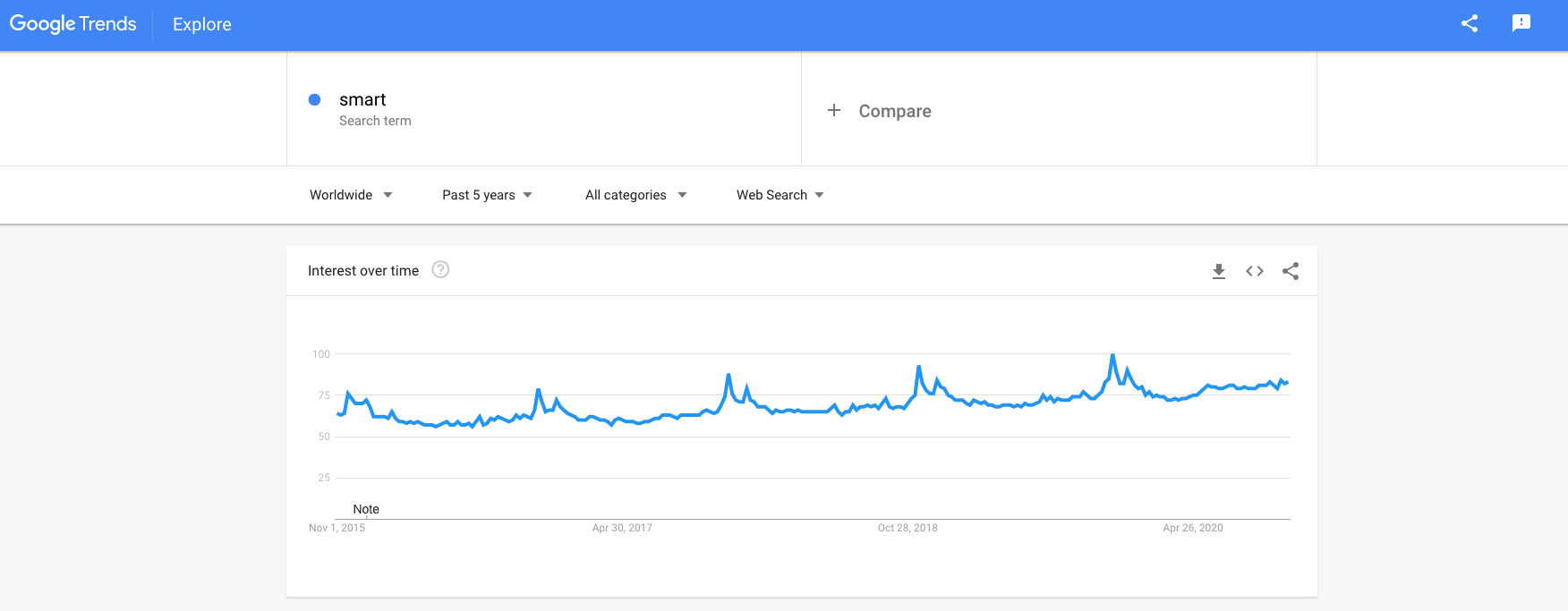Select the Explore menu item
1568x611 pixels.
pos(200,24)
